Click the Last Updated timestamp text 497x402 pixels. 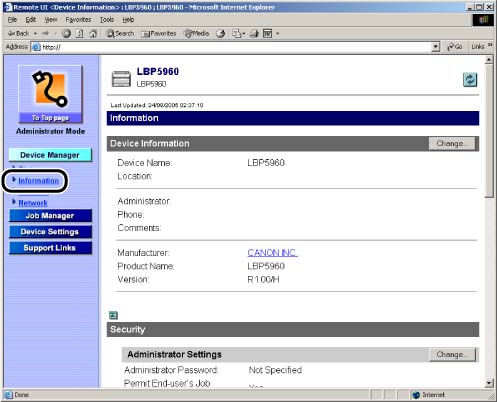(157, 105)
